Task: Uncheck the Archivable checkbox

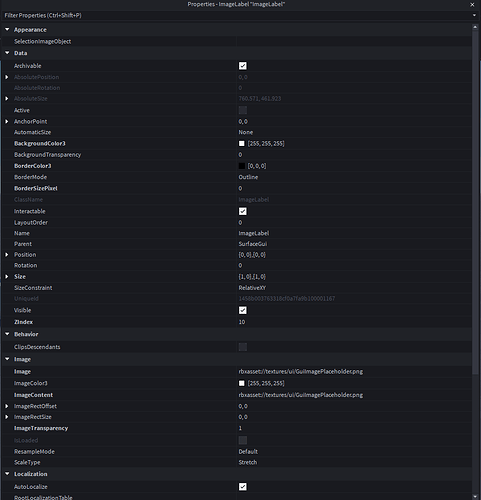Action: (243, 66)
